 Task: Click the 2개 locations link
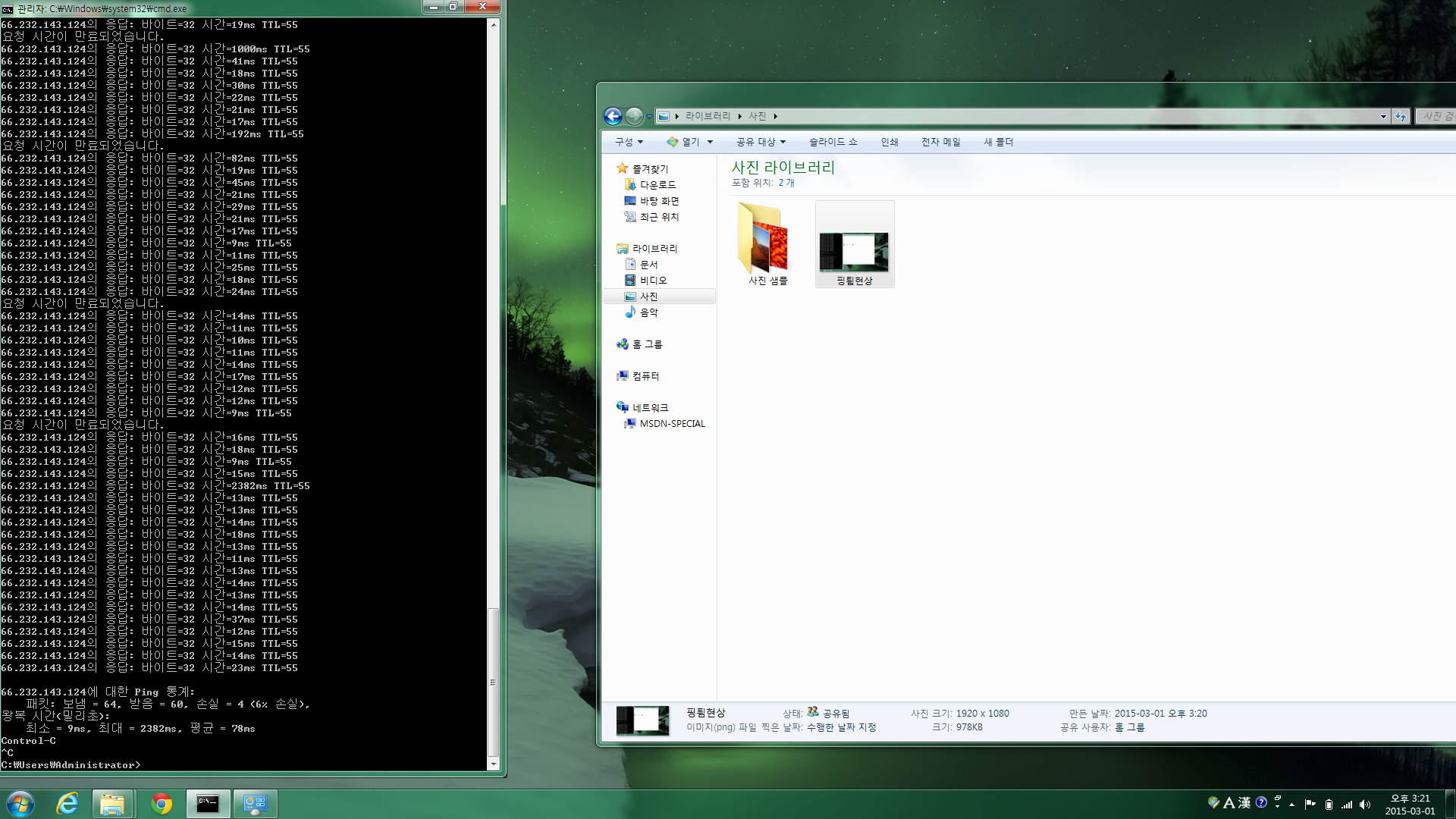coord(786,183)
